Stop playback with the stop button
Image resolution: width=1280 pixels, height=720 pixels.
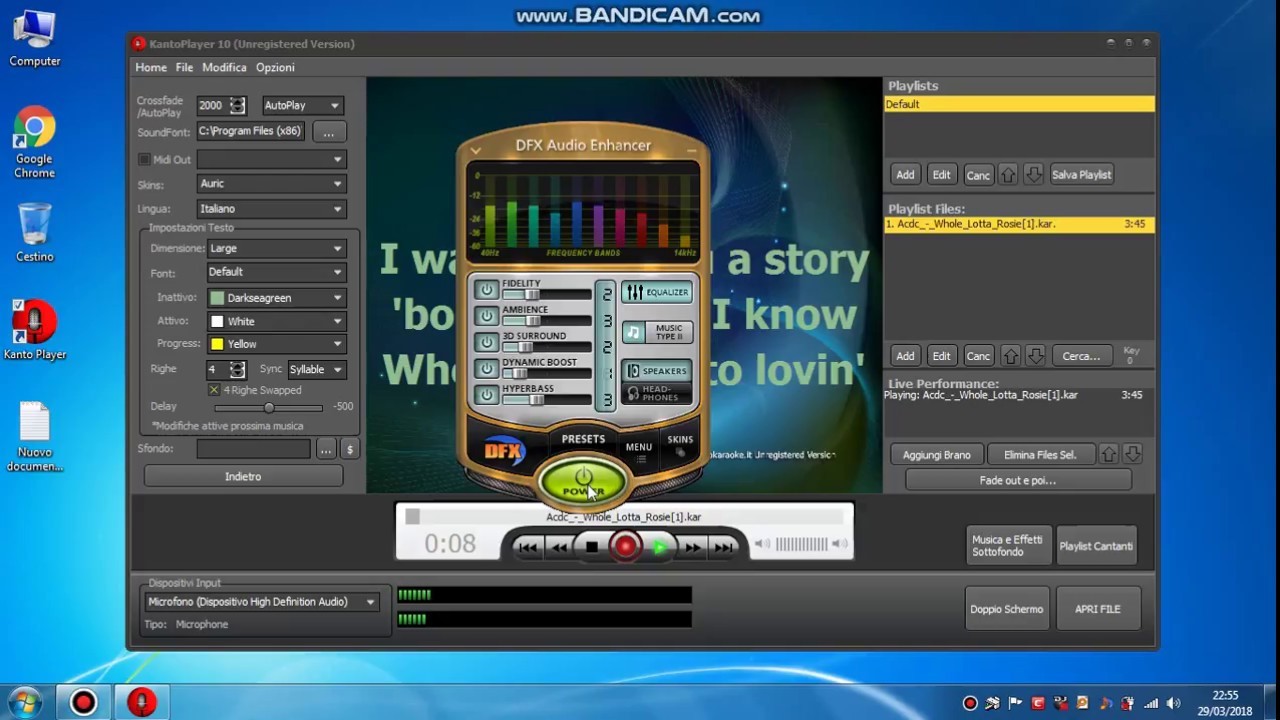point(592,547)
